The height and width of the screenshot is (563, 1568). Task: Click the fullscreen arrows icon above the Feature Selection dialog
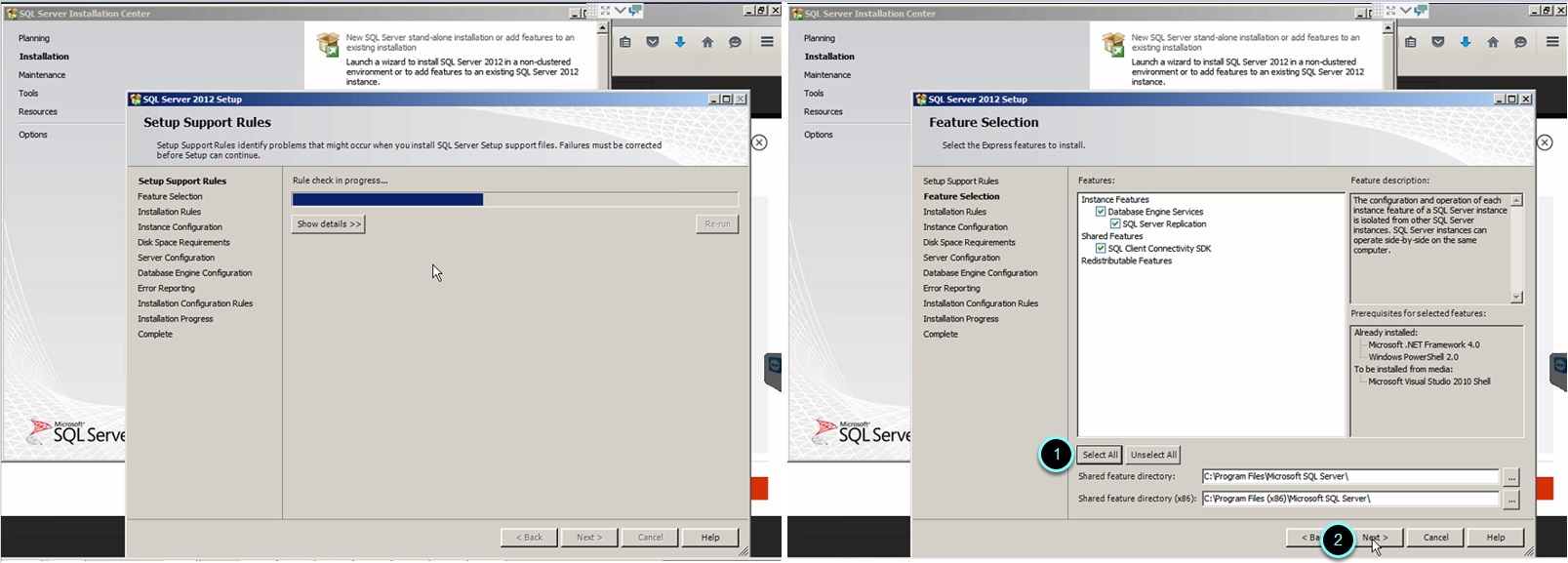click(x=1390, y=11)
